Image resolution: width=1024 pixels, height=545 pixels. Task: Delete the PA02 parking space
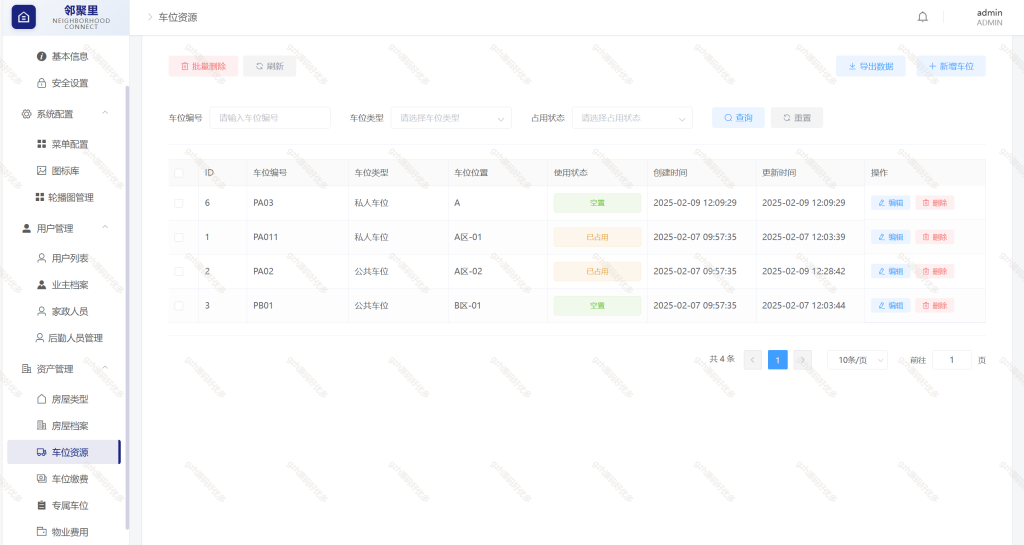[x=935, y=271]
